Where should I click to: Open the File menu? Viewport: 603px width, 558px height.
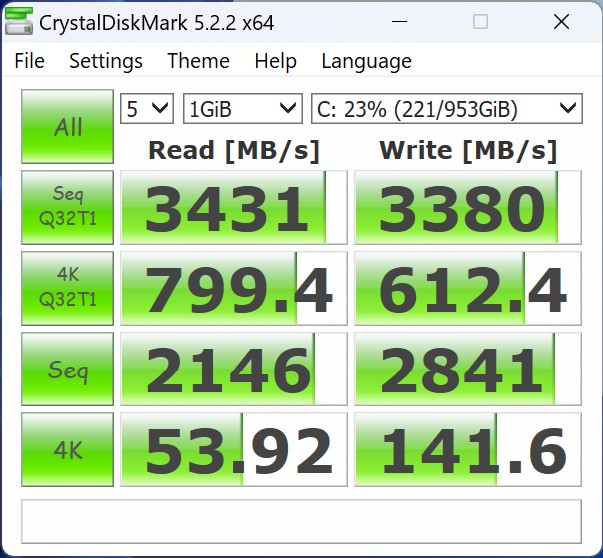tap(29, 61)
